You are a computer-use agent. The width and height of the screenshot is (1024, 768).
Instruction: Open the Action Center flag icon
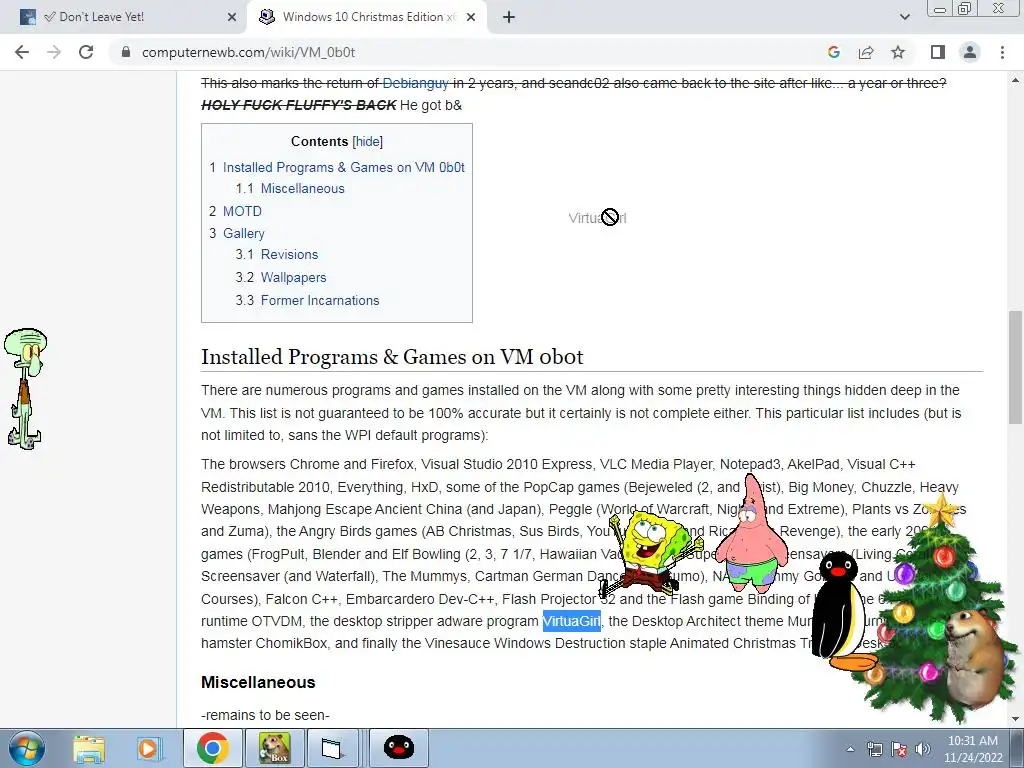tap(899, 749)
